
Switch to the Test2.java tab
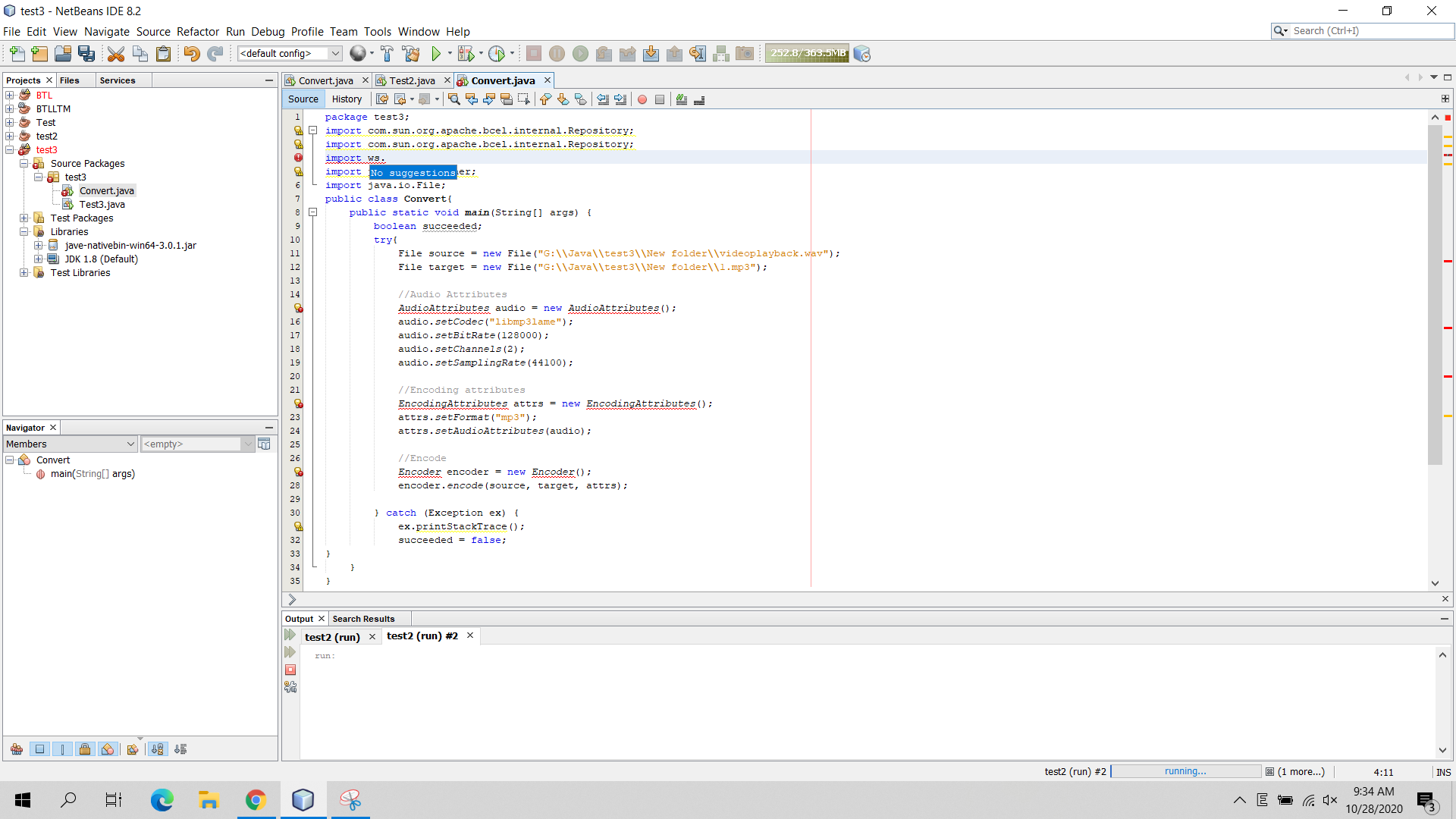(413, 80)
